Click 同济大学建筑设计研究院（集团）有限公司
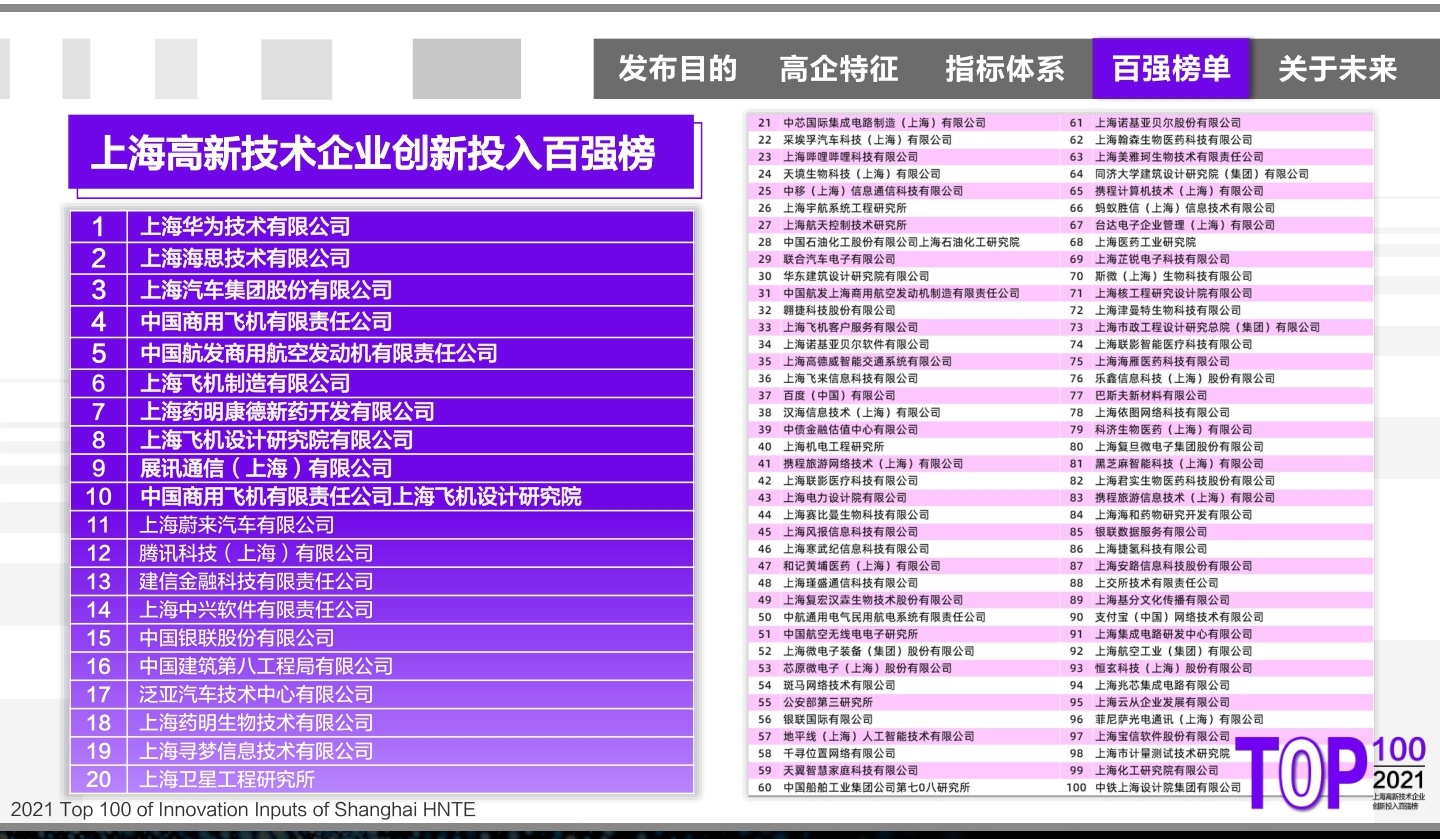 1202,174
